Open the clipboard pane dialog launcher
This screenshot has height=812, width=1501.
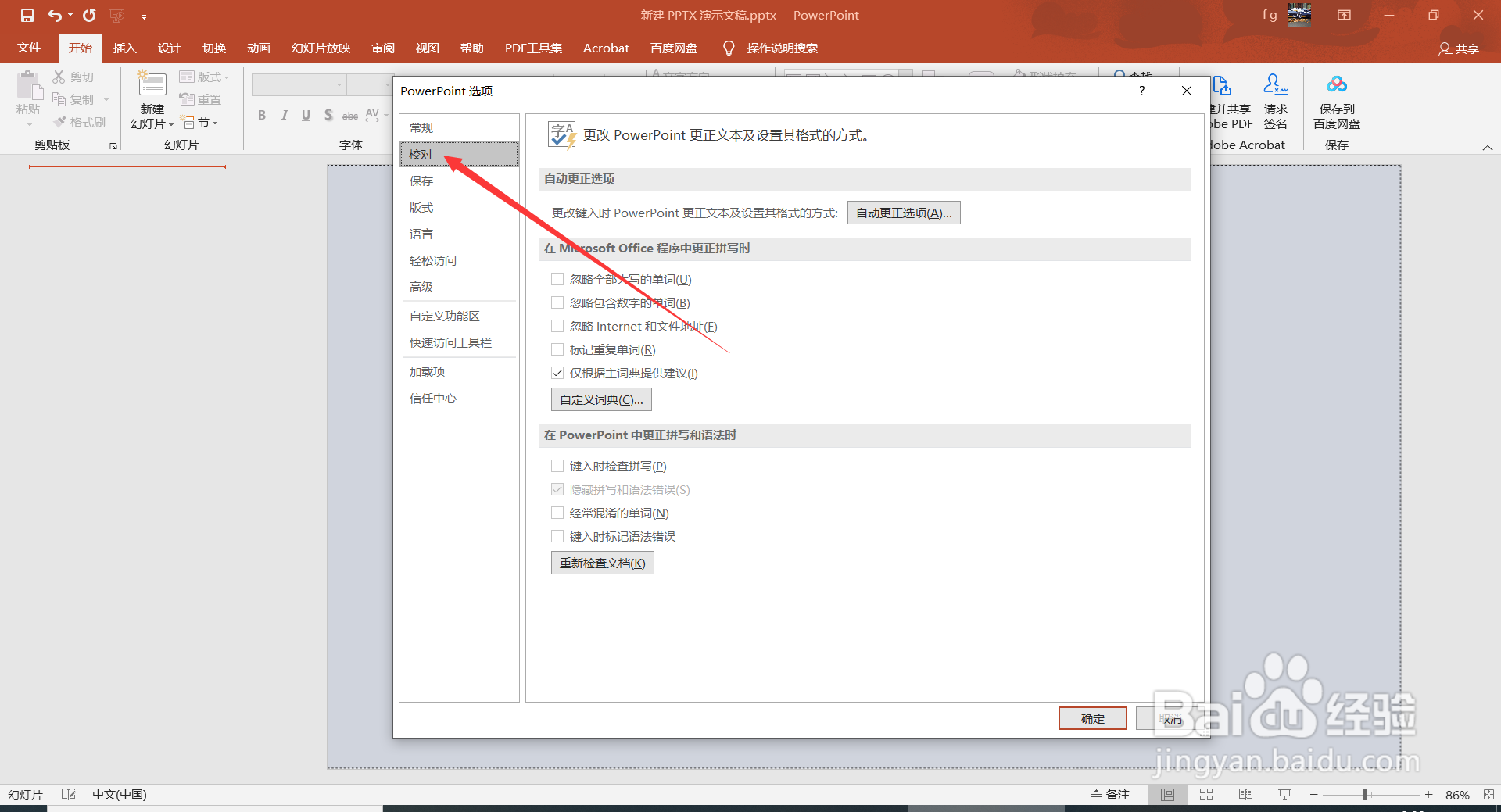click(113, 146)
